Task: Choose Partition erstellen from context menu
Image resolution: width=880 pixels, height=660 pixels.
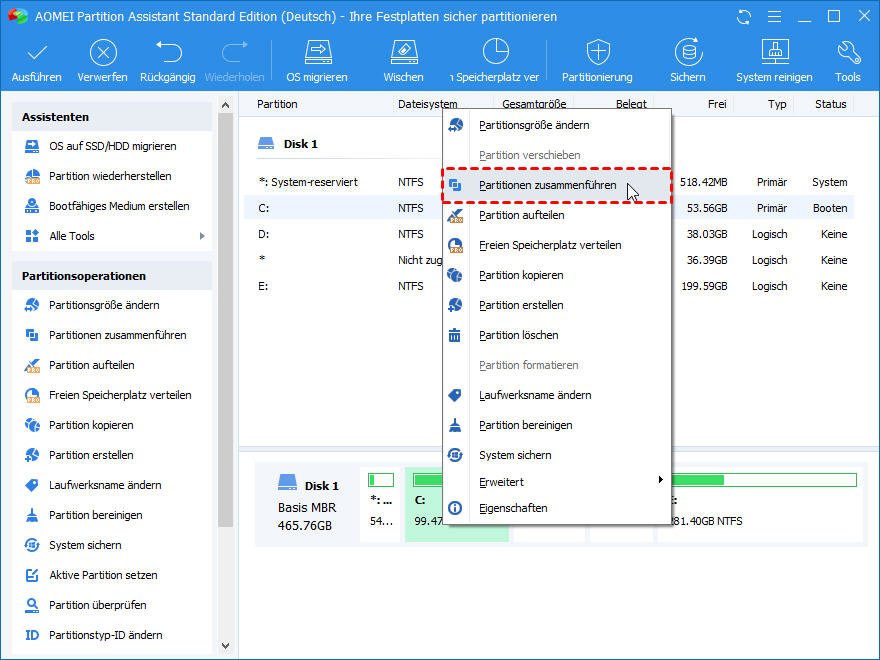Action: click(557, 305)
